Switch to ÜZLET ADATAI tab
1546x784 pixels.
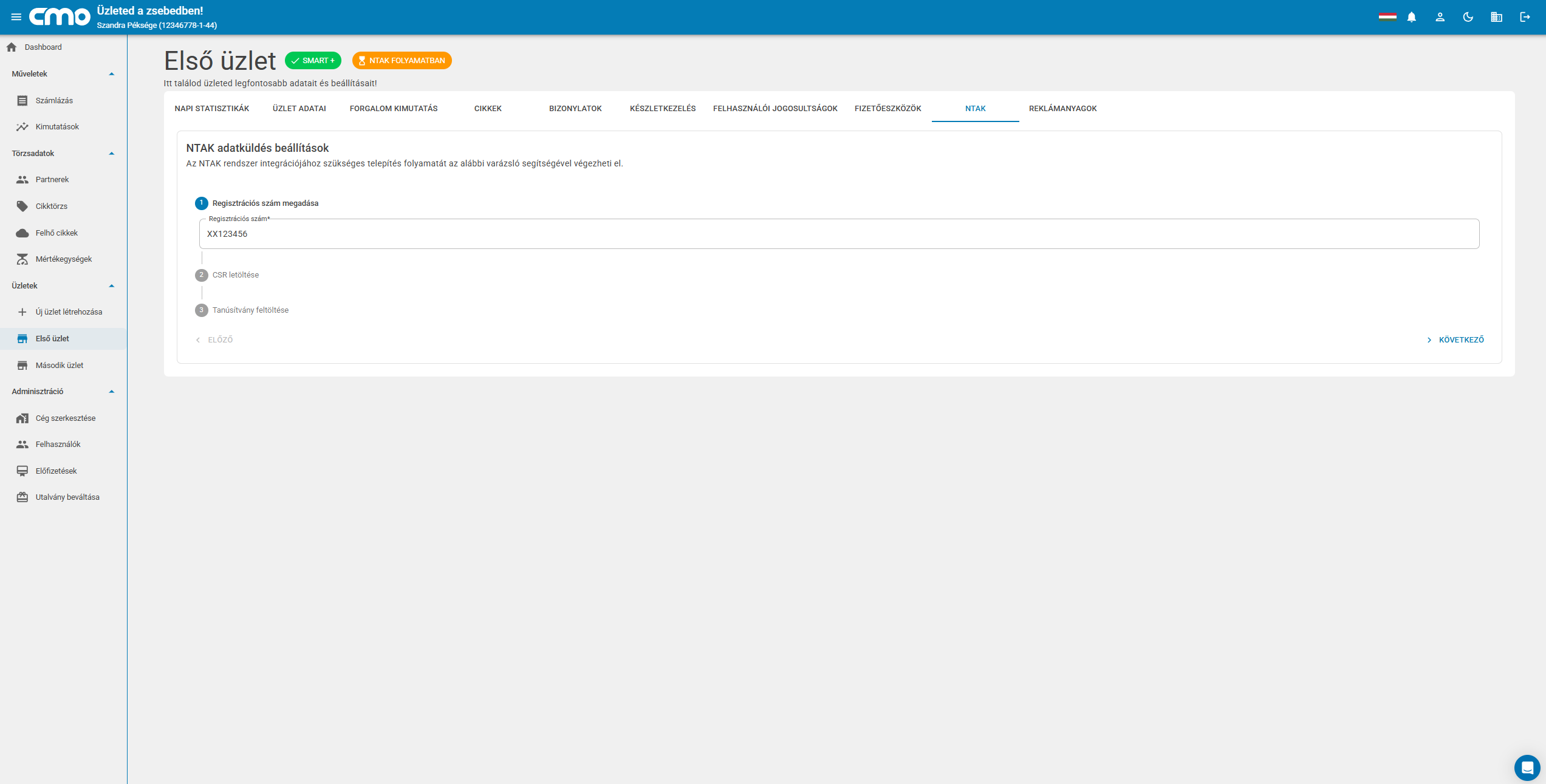(x=299, y=109)
